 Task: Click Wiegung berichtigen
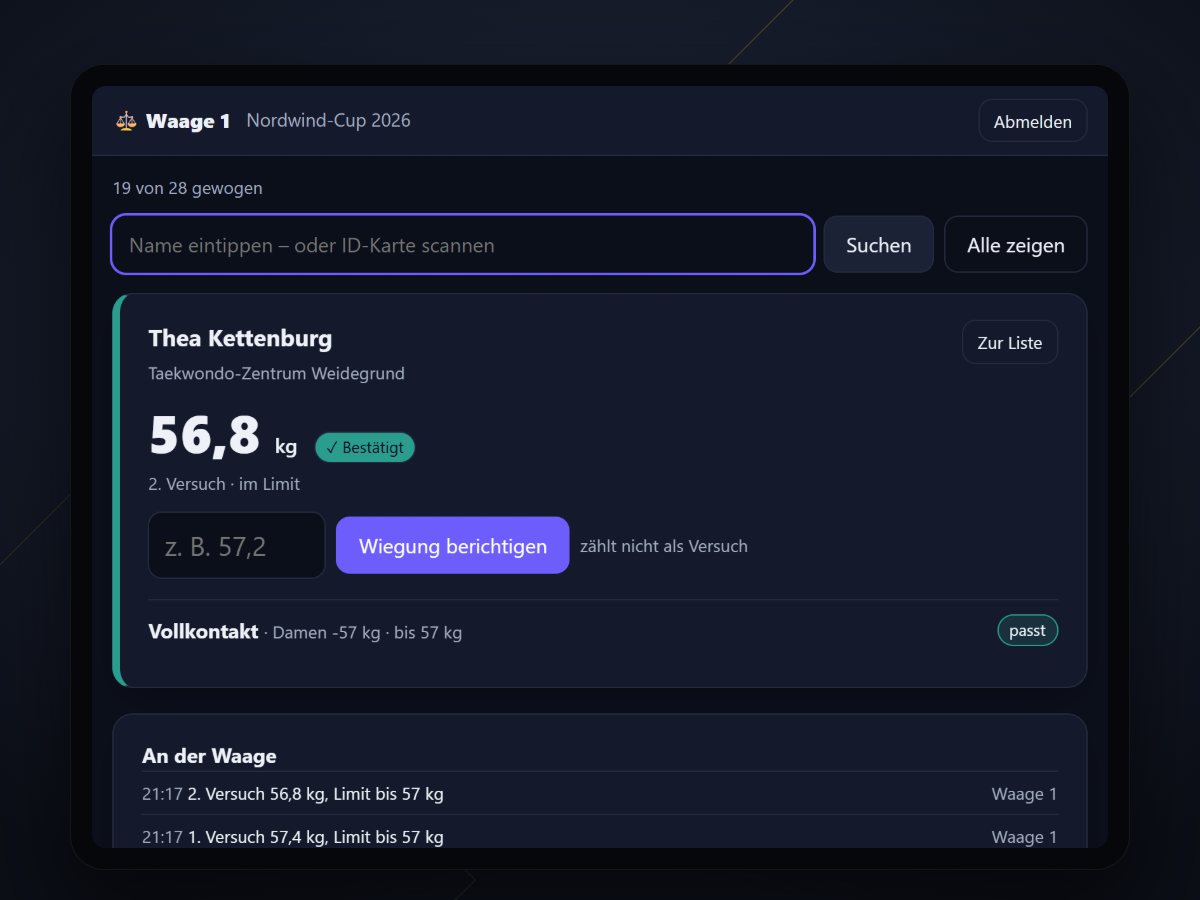[452, 545]
